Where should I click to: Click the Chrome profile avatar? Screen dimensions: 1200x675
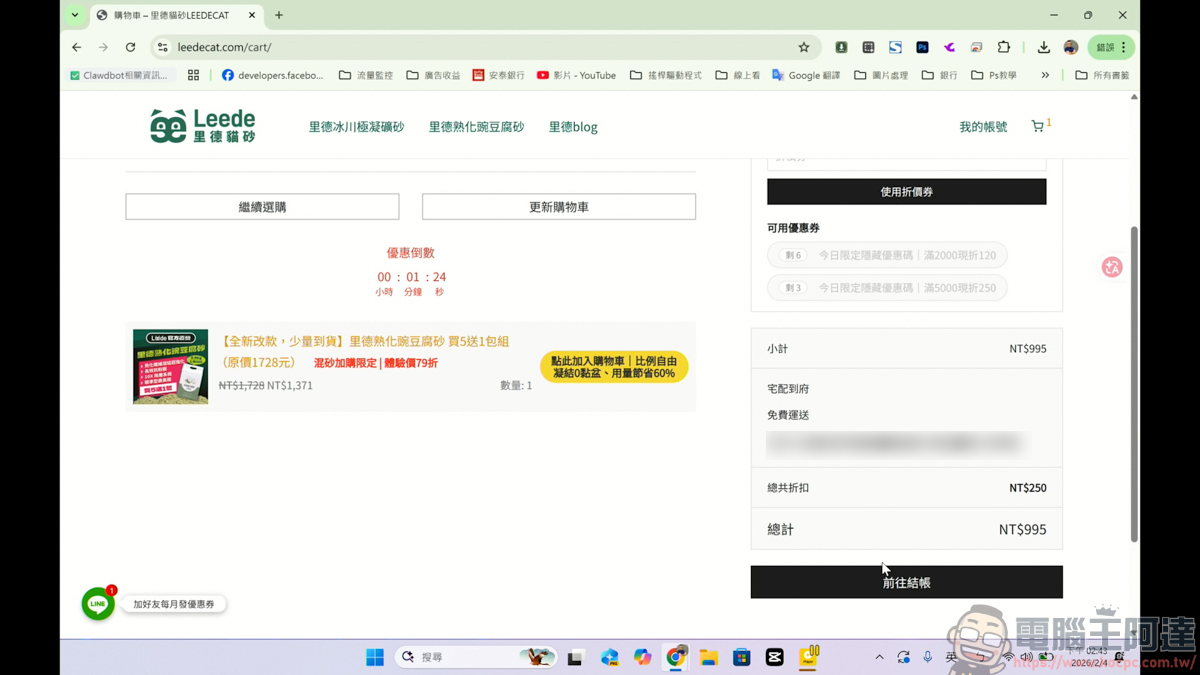[1070, 47]
